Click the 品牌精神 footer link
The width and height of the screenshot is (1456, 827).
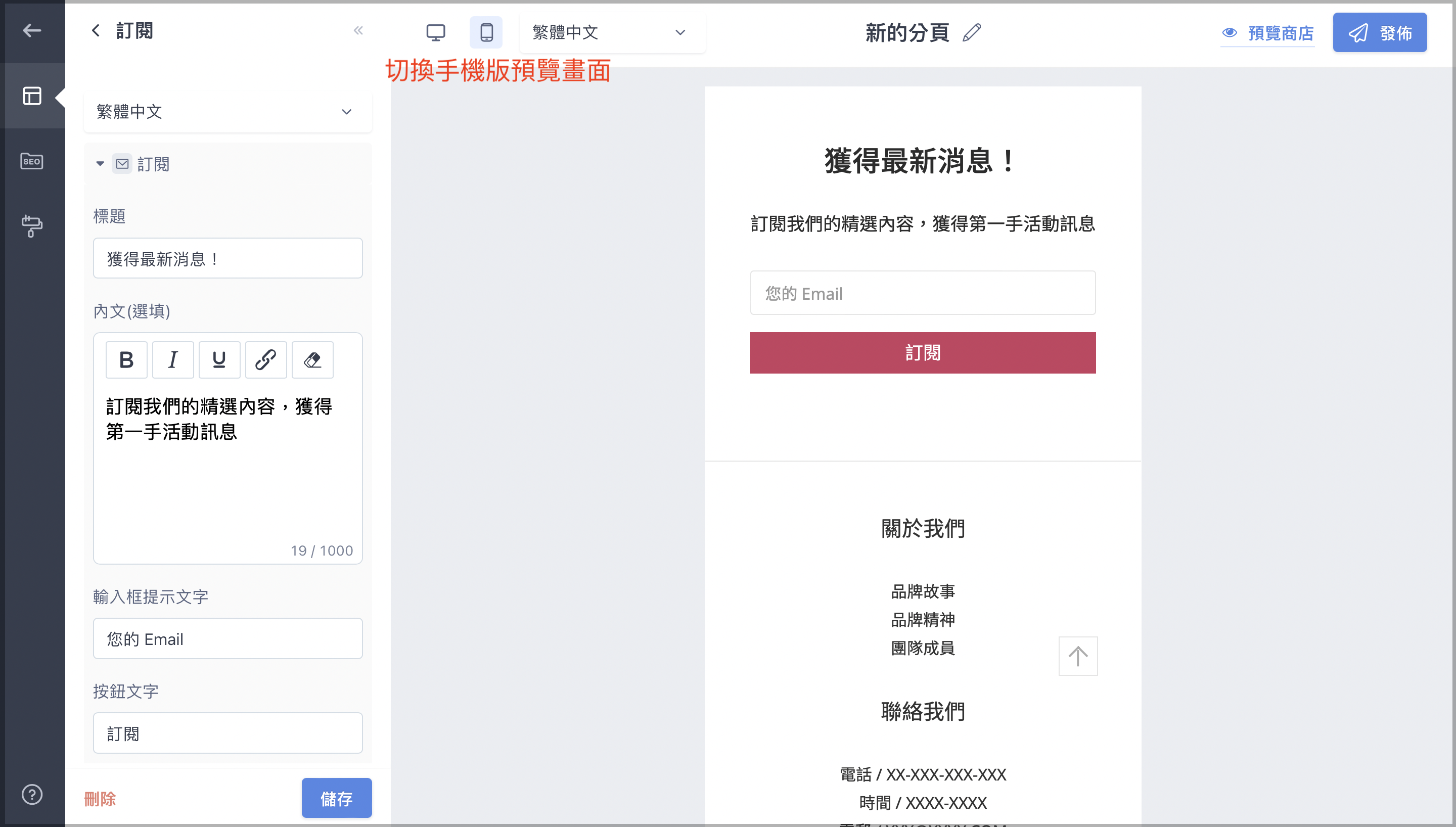[923, 620]
